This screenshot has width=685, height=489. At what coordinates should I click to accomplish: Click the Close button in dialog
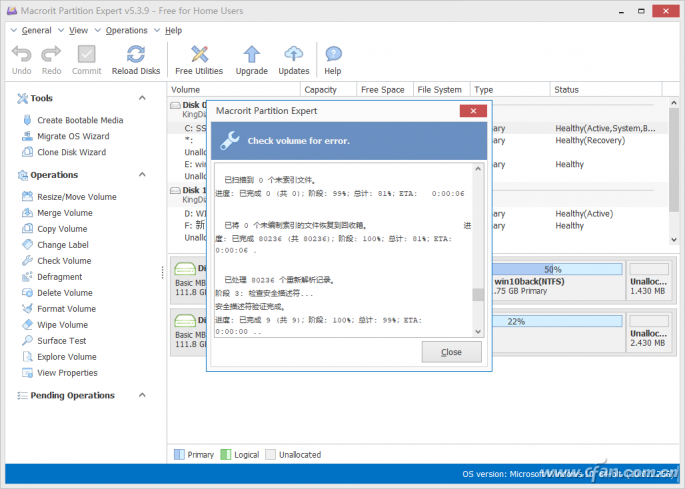[452, 352]
